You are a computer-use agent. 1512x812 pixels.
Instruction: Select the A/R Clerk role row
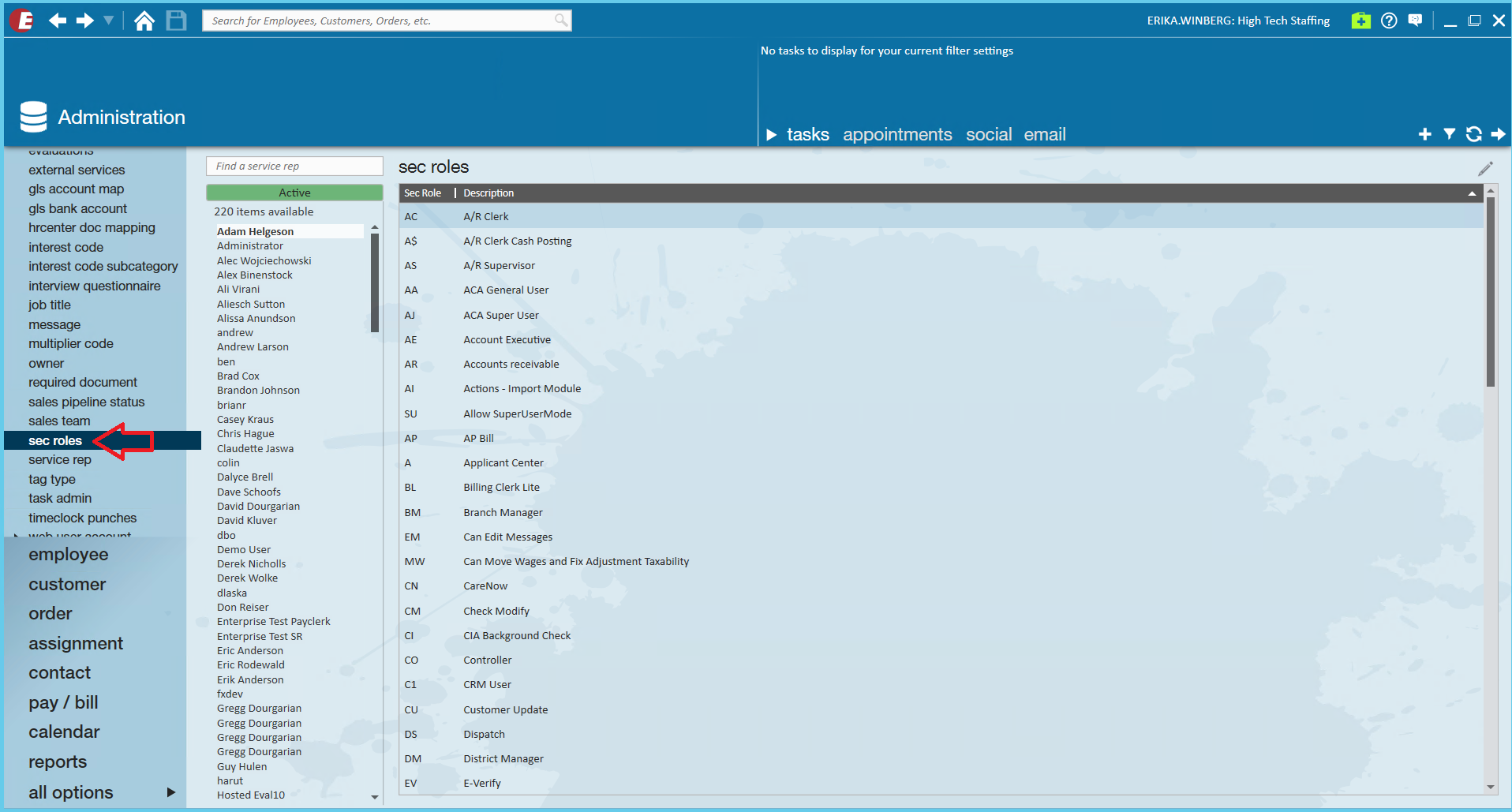pos(941,217)
